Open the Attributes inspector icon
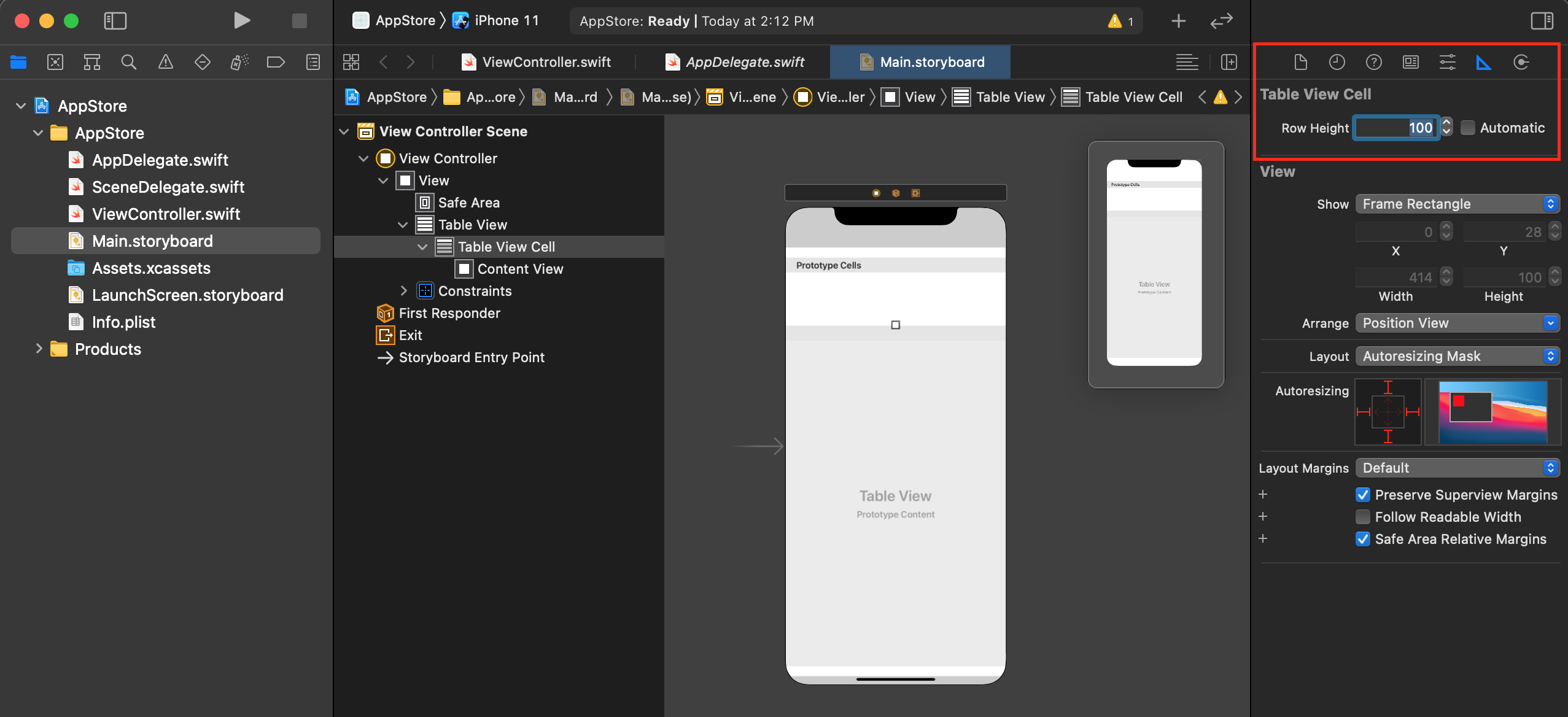This screenshot has width=1568, height=717. click(x=1447, y=62)
